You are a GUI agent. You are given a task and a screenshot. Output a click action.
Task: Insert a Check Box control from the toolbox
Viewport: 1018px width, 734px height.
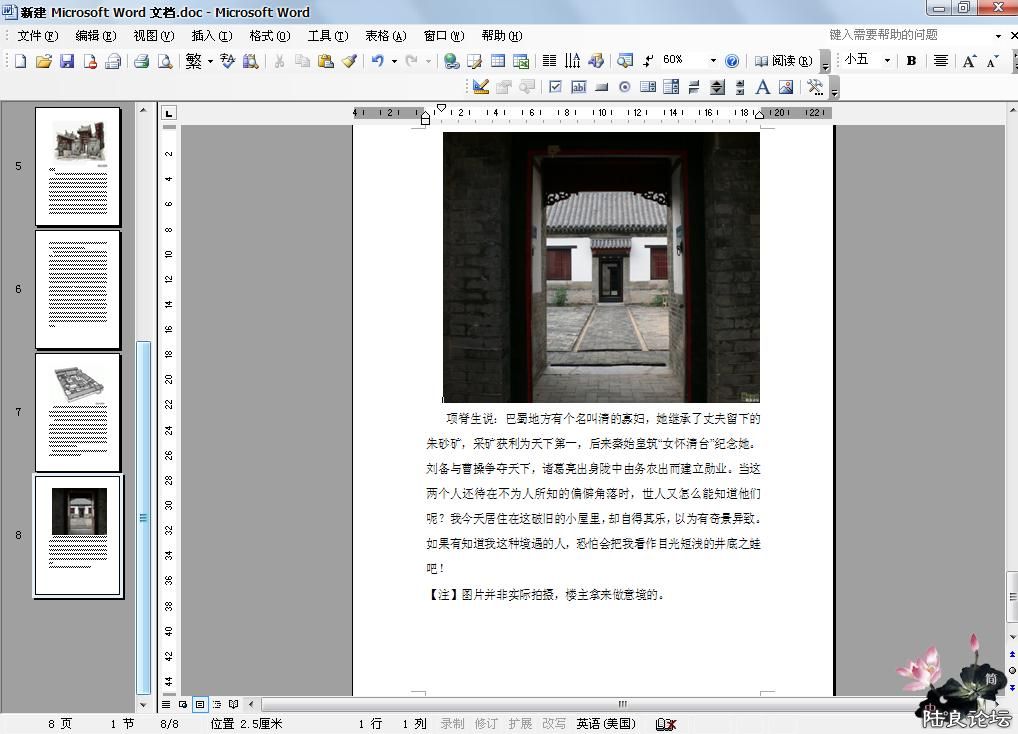click(x=555, y=87)
